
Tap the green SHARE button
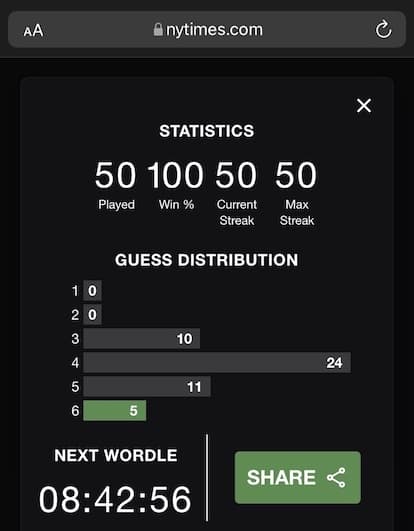point(298,477)
